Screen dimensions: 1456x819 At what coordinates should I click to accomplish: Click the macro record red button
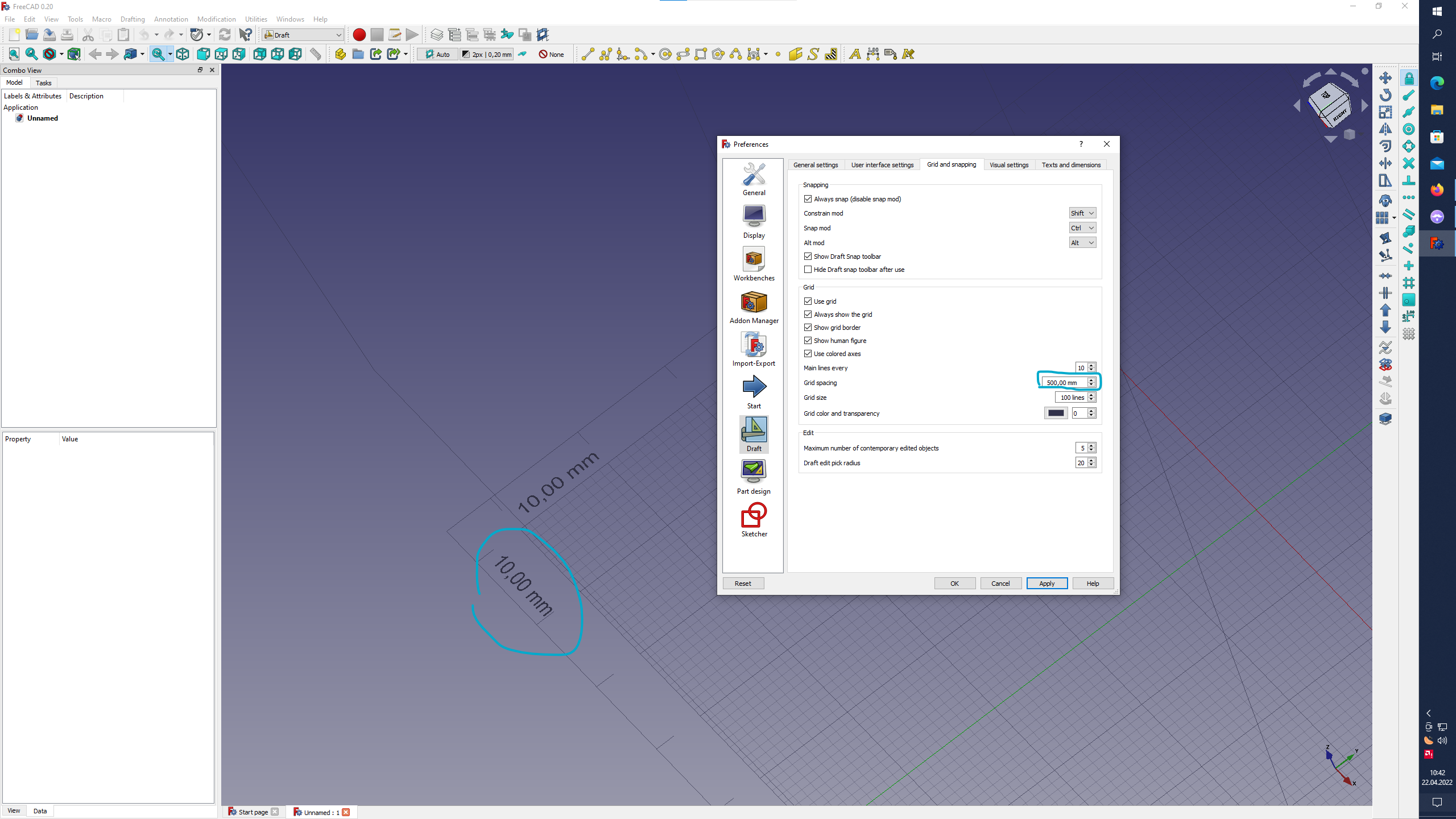[x=359, y=35]
